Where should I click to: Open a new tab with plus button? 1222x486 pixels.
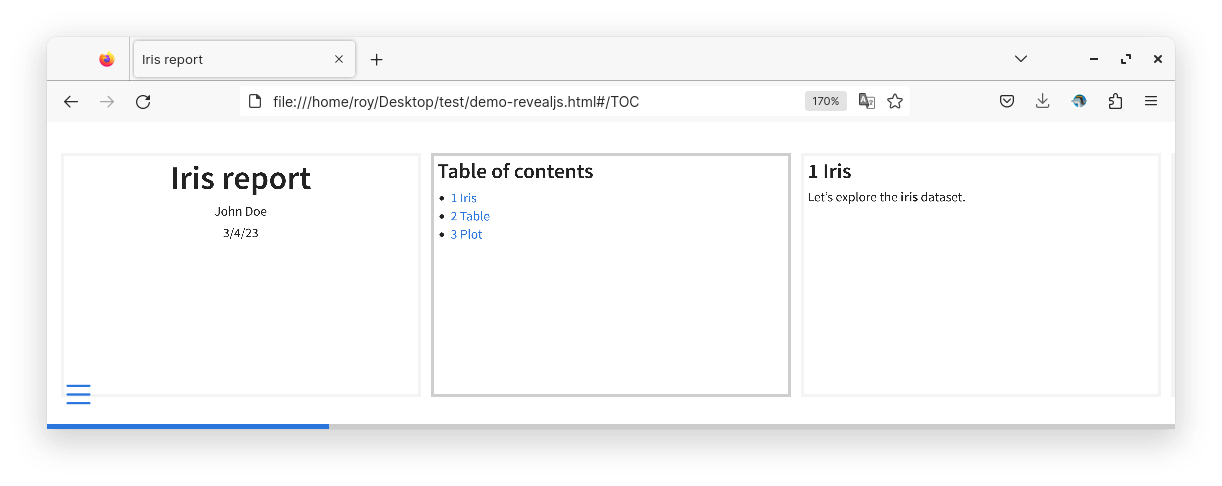click(376, 59)
